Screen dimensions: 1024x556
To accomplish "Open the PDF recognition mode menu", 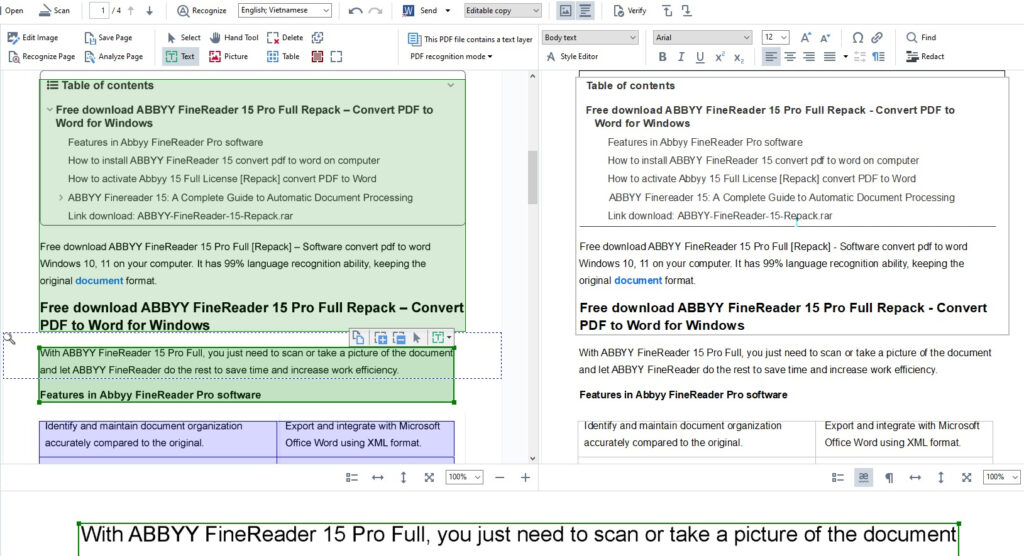I will 452,57.
